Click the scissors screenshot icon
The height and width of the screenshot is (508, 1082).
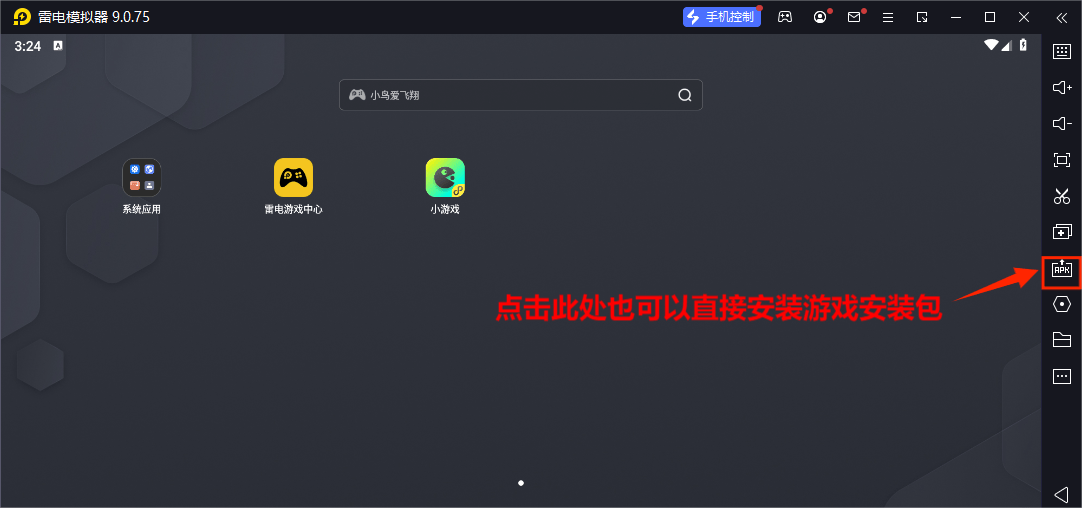click(1062, 196)
